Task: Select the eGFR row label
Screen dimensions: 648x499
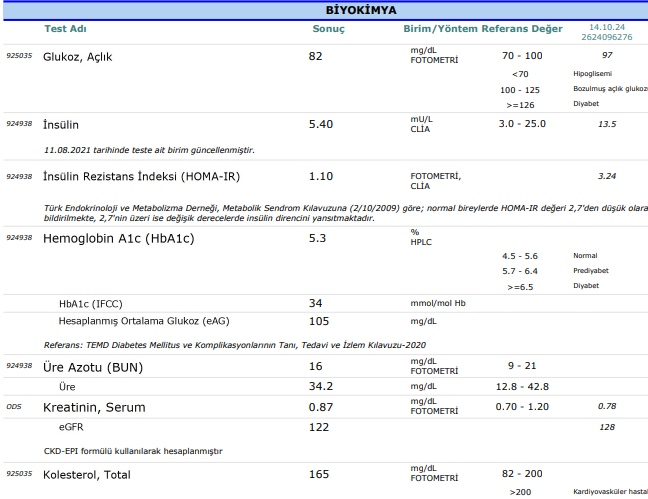Action: pyautogui.click(x=71, y=427)
